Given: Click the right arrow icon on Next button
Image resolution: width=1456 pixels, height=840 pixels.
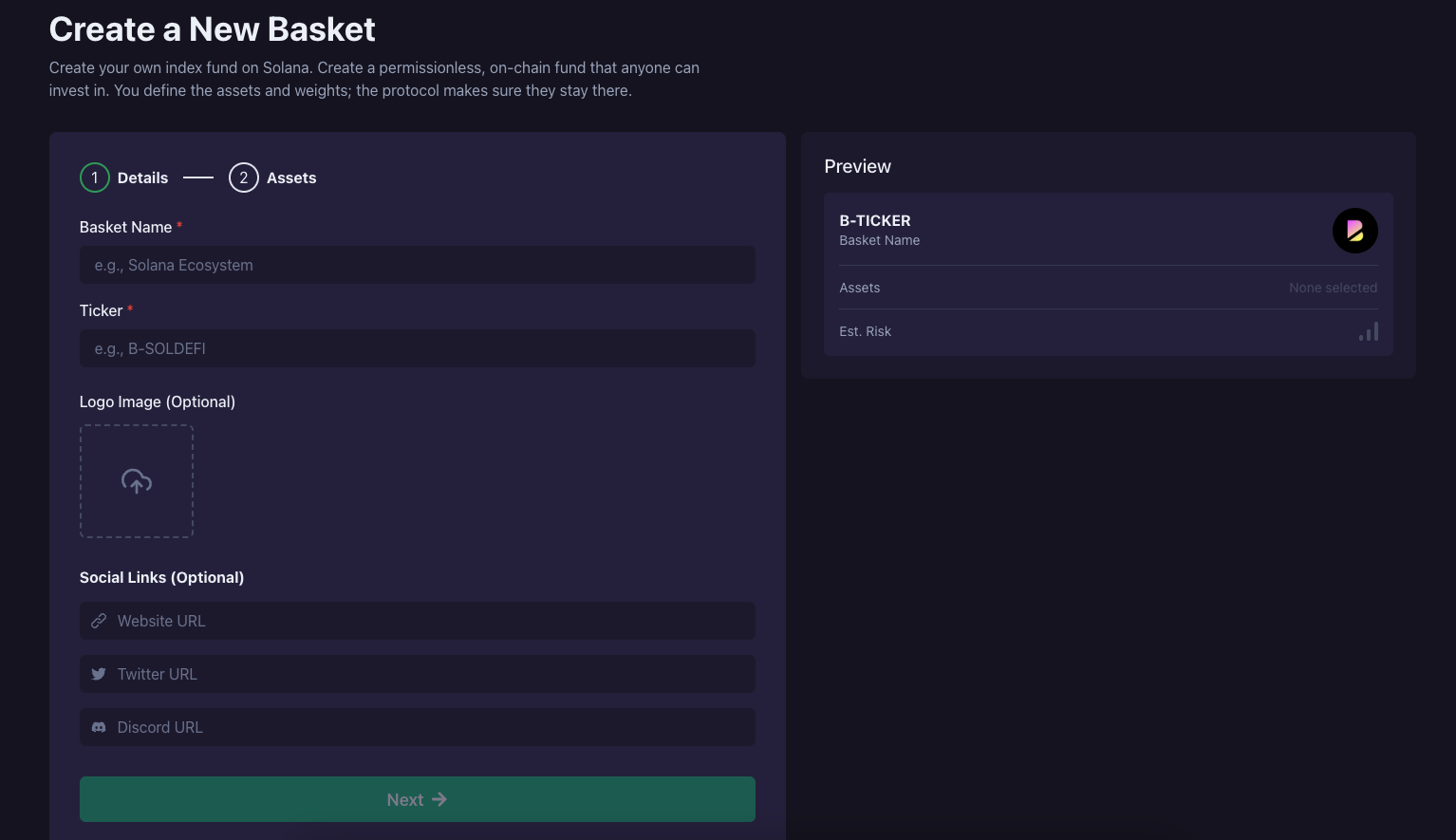Looking at the screenshot, I should coord(439,799).
